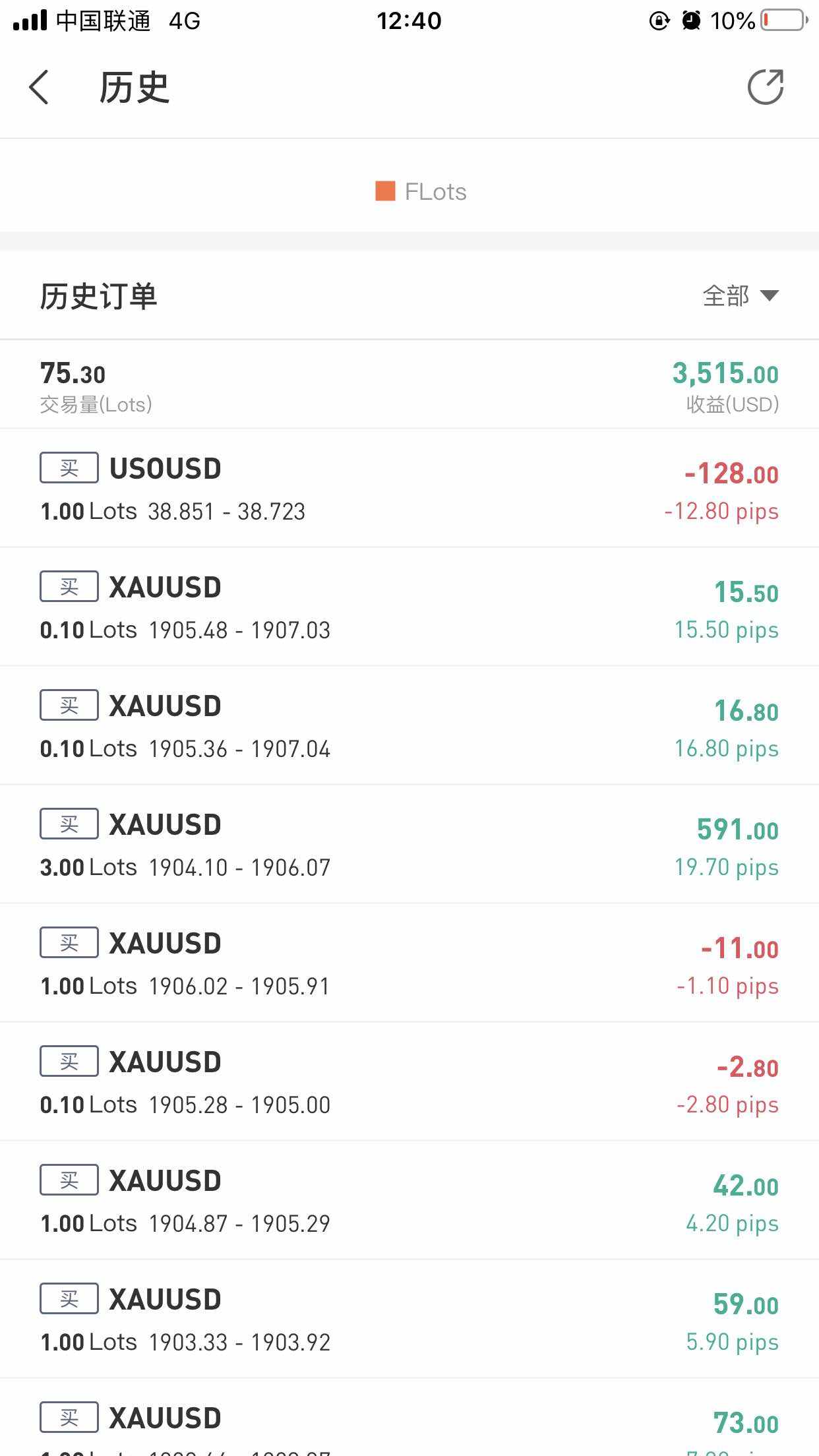Open XAUUSD order with -11.00 loss
The image size is (819, 1456).
[409, 963]
